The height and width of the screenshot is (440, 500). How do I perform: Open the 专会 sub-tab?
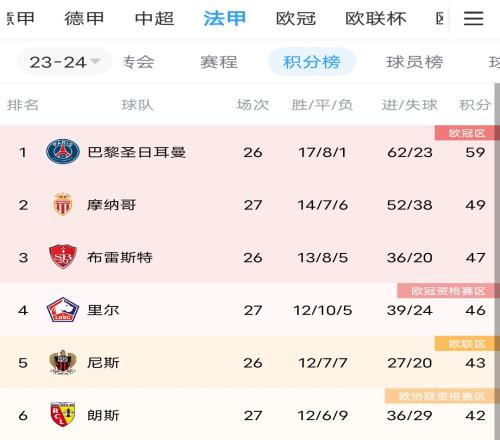coord(139,62)
